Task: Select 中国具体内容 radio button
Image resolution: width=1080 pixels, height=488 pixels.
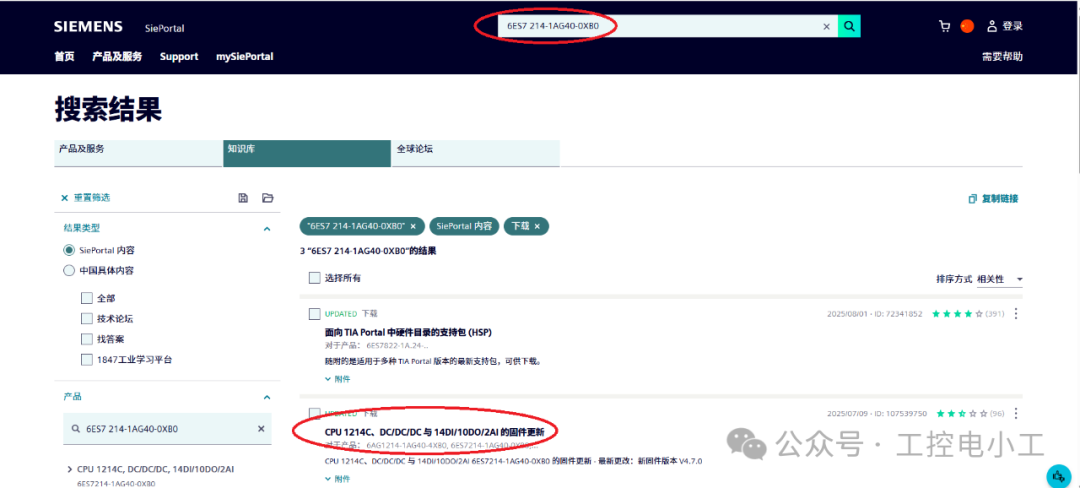Action: (69, 270)
